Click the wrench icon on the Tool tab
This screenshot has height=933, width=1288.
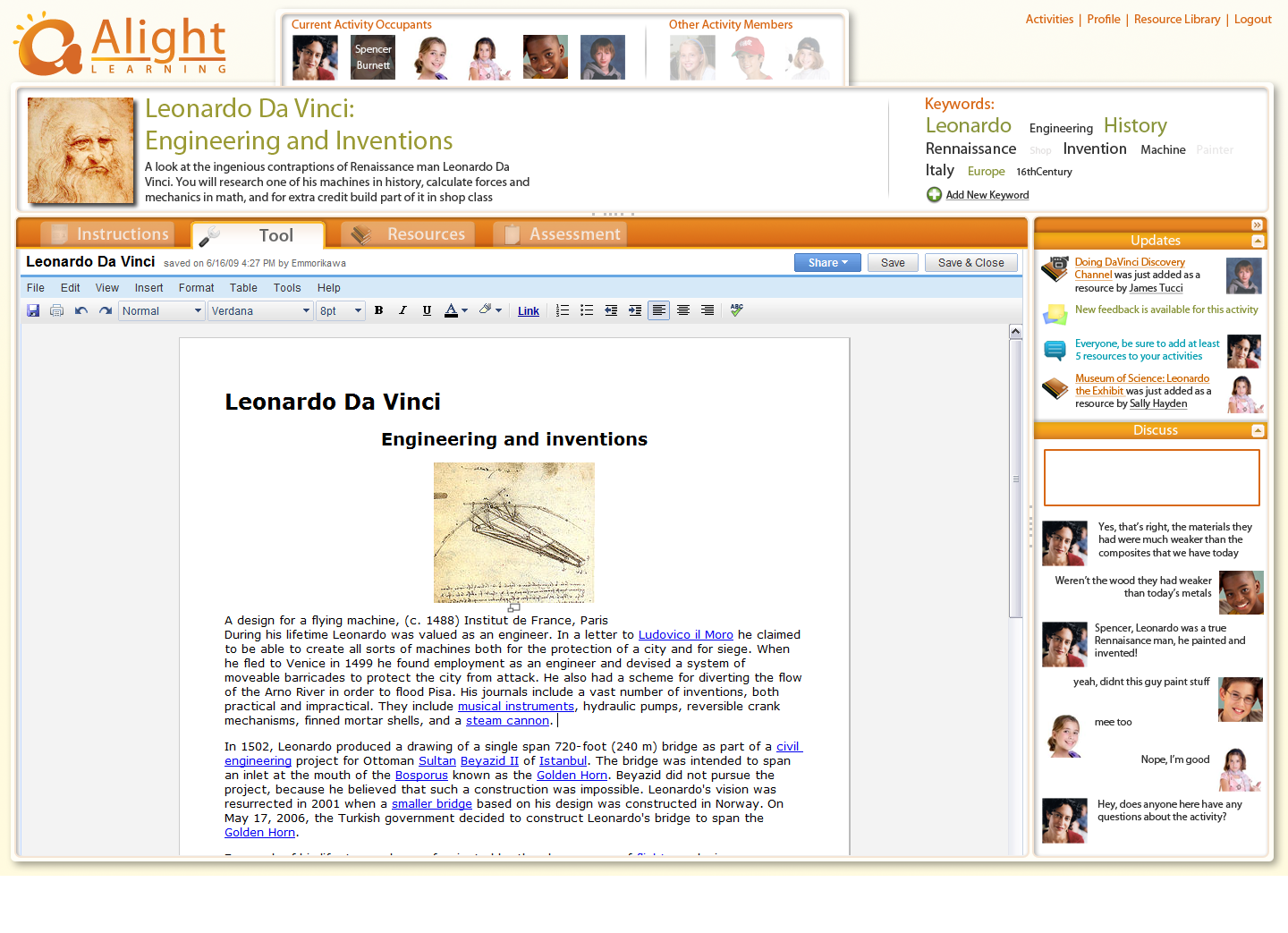(x=209, y=235)
